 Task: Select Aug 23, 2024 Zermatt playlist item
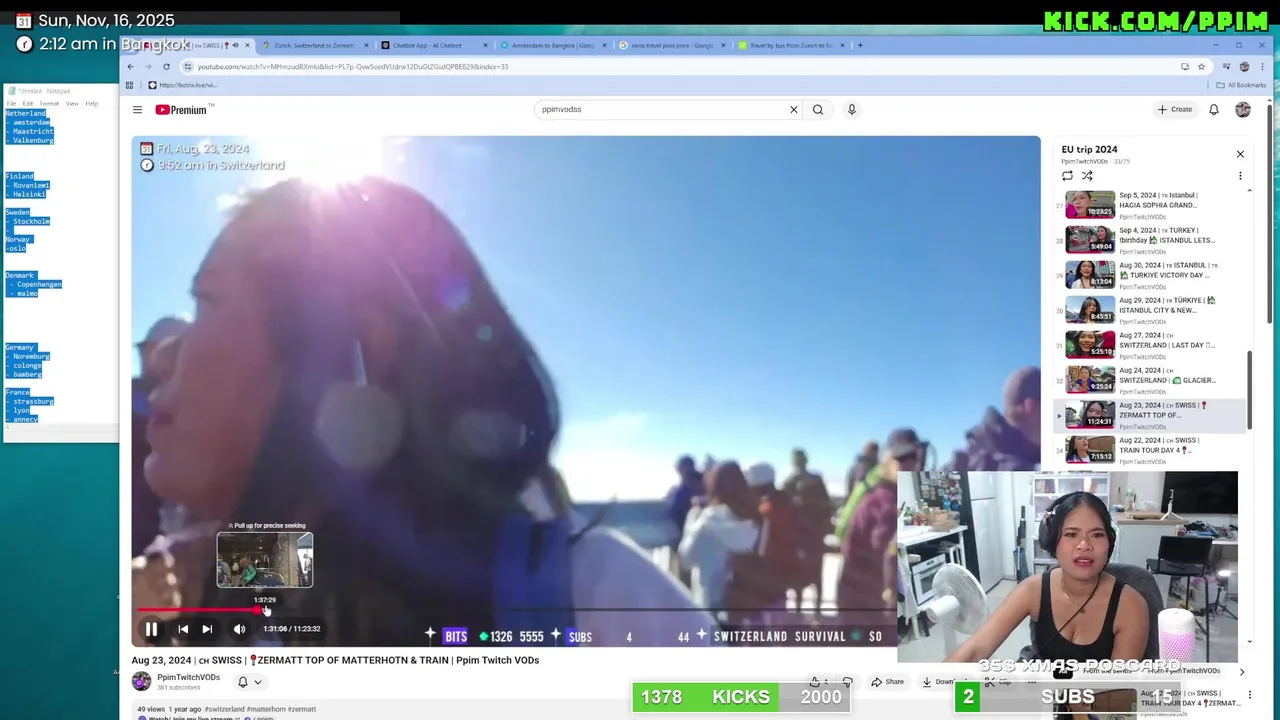tap(1150, 415)
